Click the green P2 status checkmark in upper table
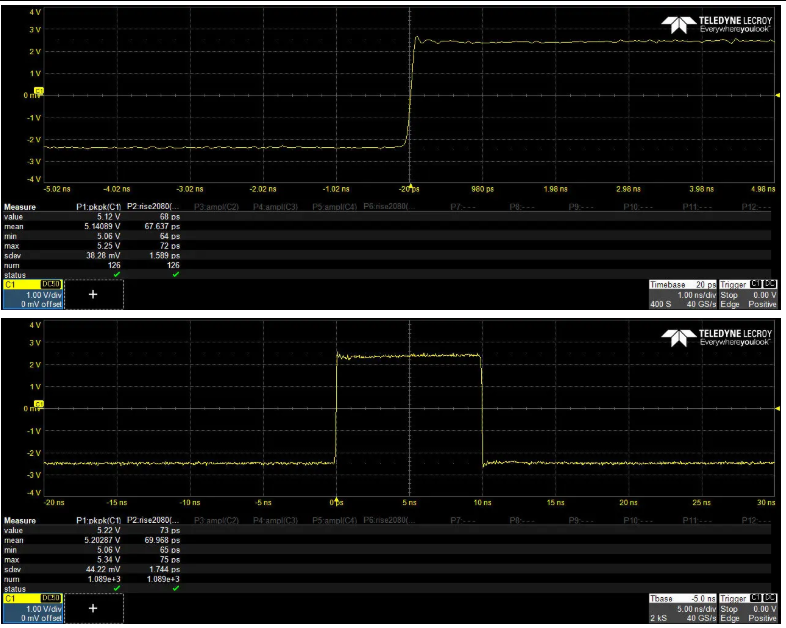The width and height of the screenshot is (786, 628). (174, 274)
